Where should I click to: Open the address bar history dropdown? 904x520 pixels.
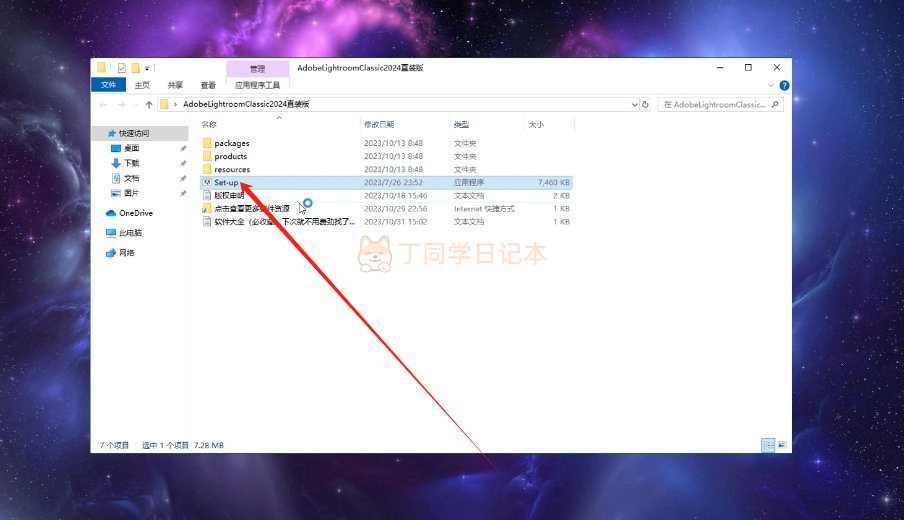pos(634,104)
